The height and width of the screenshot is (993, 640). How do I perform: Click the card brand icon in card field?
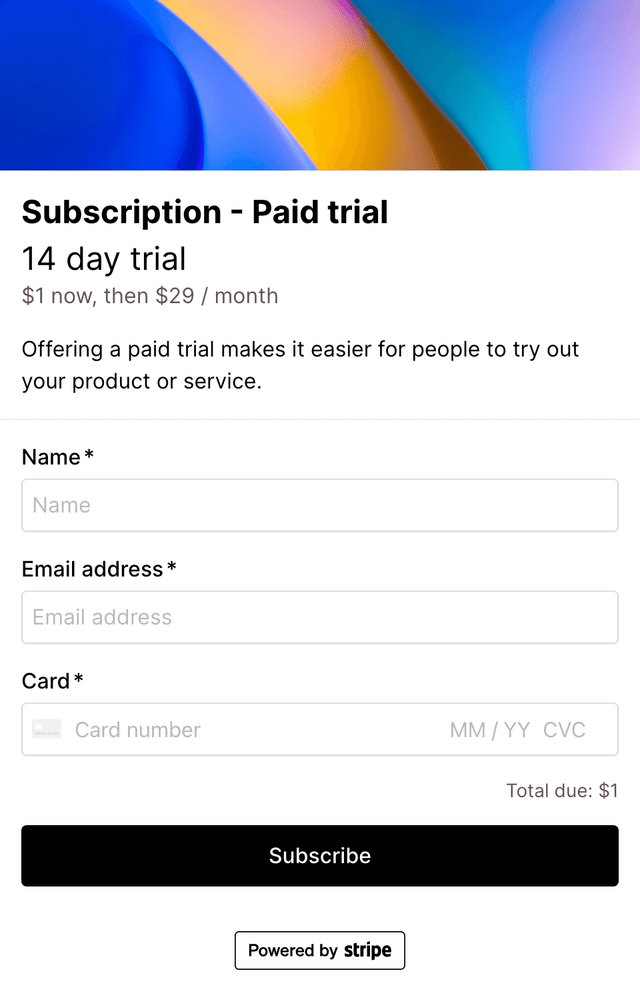click(x=47, y=730)
